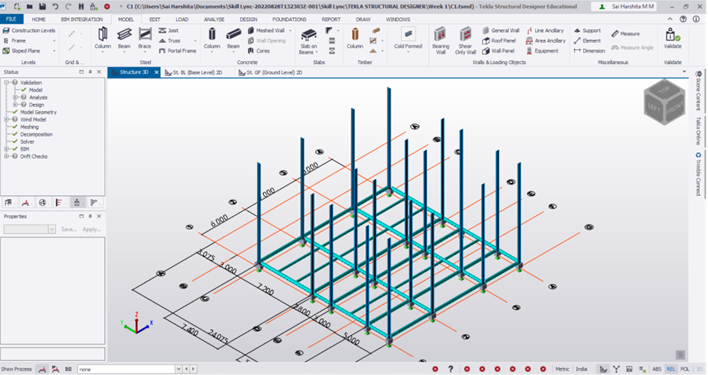Toggle REL coordinate mode in status bar
This screenshot has width=708, height=375.
pos(671,369)
